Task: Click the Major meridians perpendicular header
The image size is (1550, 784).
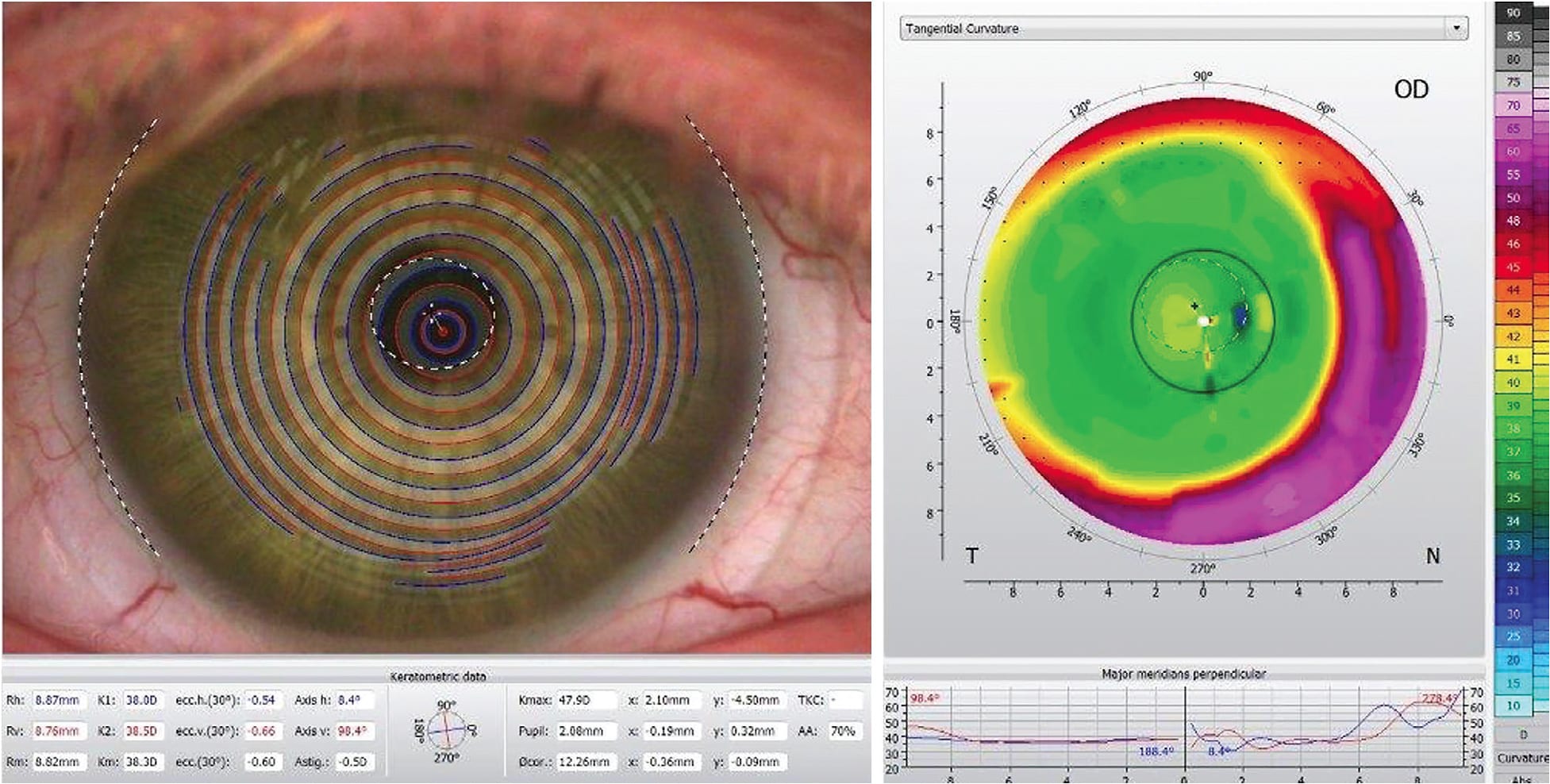Action: [x=1183, y=674]
